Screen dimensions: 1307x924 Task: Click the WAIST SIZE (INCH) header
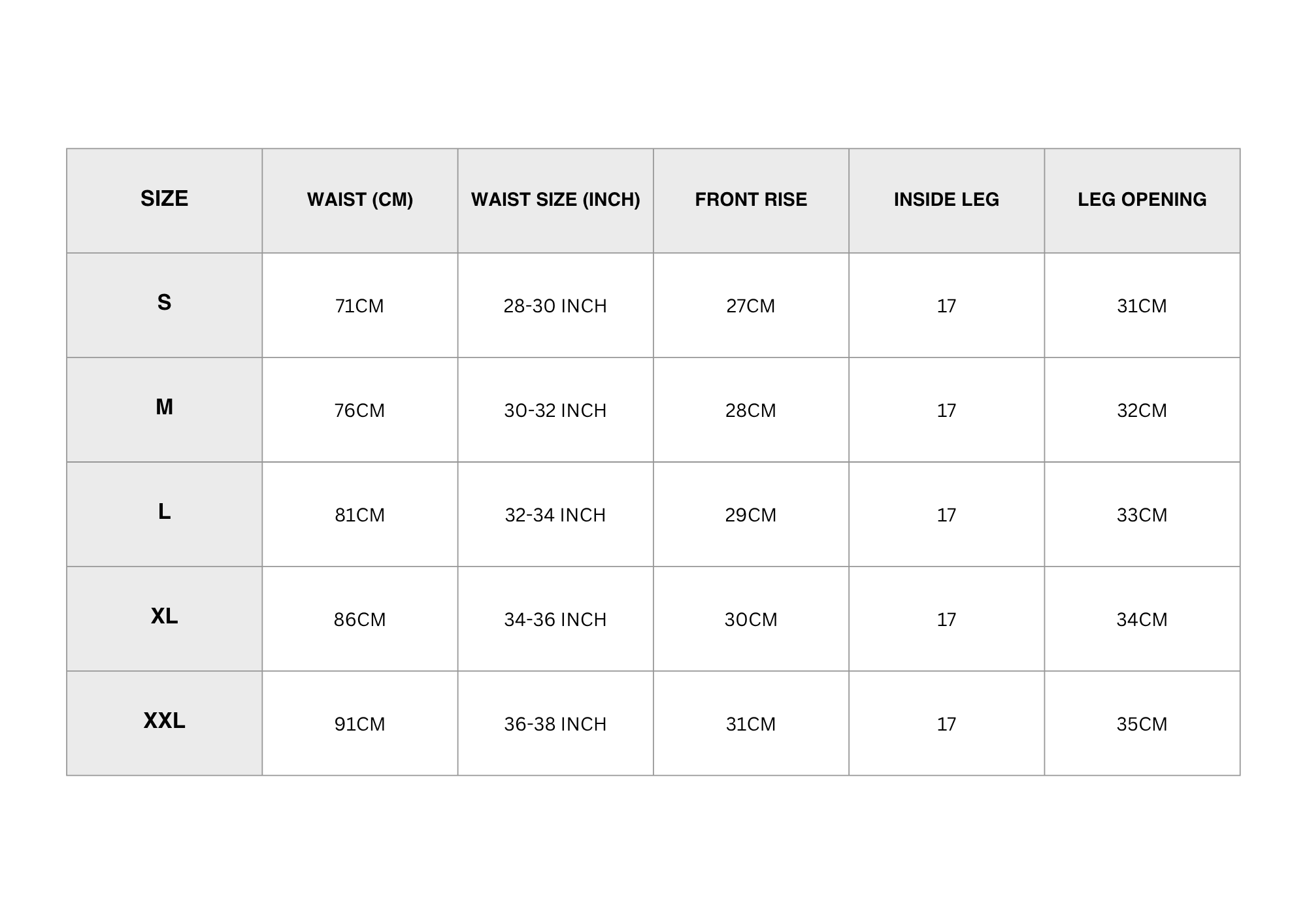(x=555, y=199)
